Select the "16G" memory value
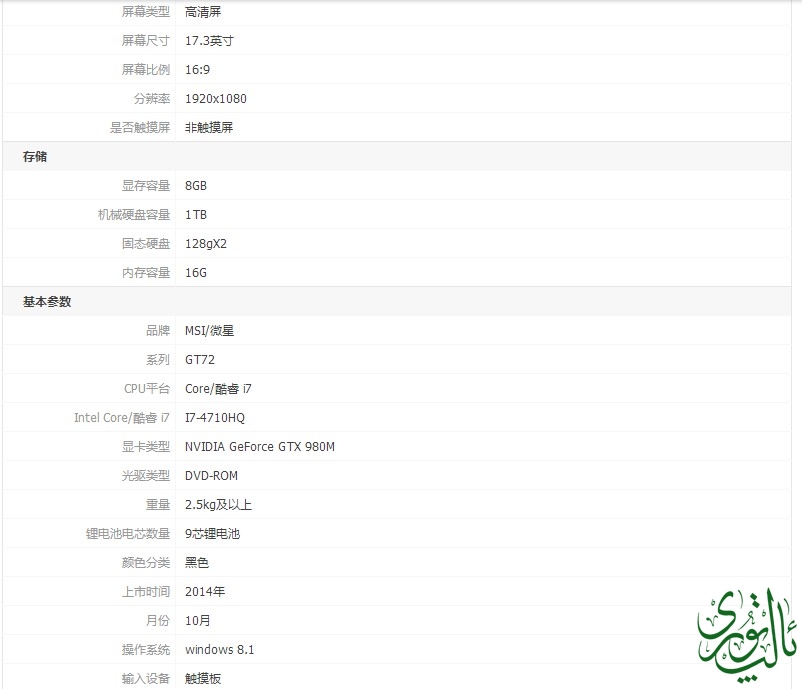The height and width of the screenshot is (689, 802). 196,273
